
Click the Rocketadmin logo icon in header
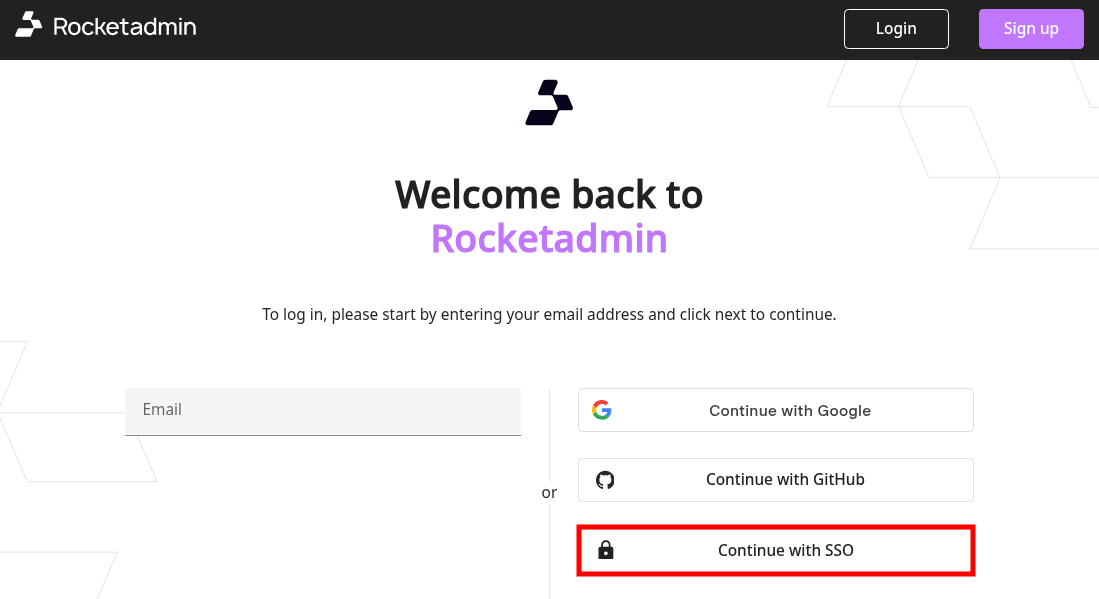pos(29,26)
